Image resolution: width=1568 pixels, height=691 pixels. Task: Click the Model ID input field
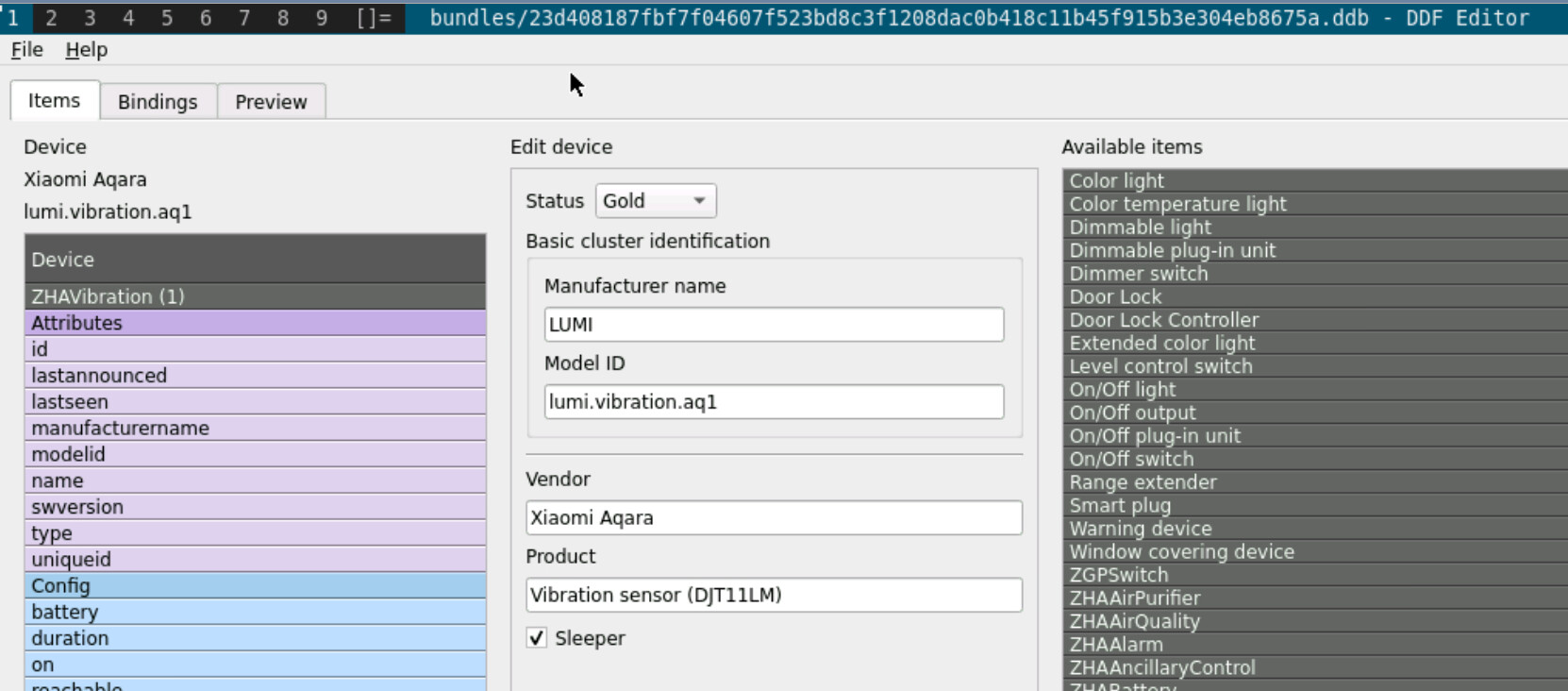point(774,402)
